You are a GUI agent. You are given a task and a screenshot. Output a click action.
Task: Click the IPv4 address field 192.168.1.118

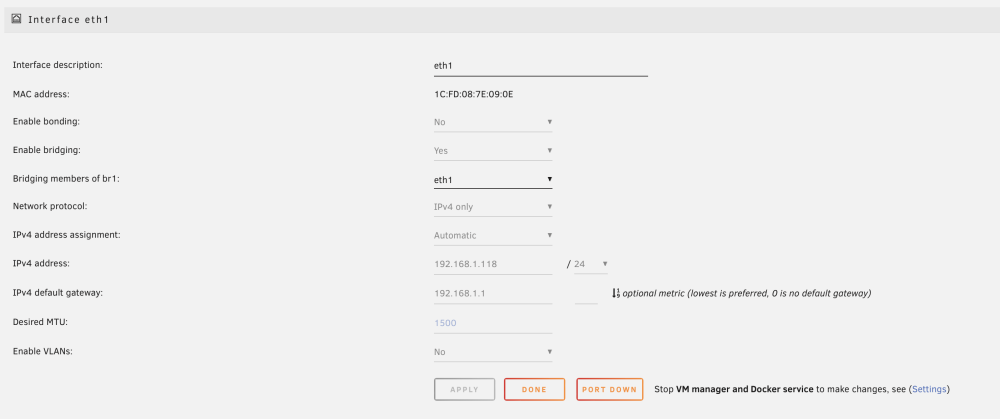point(493,264)
